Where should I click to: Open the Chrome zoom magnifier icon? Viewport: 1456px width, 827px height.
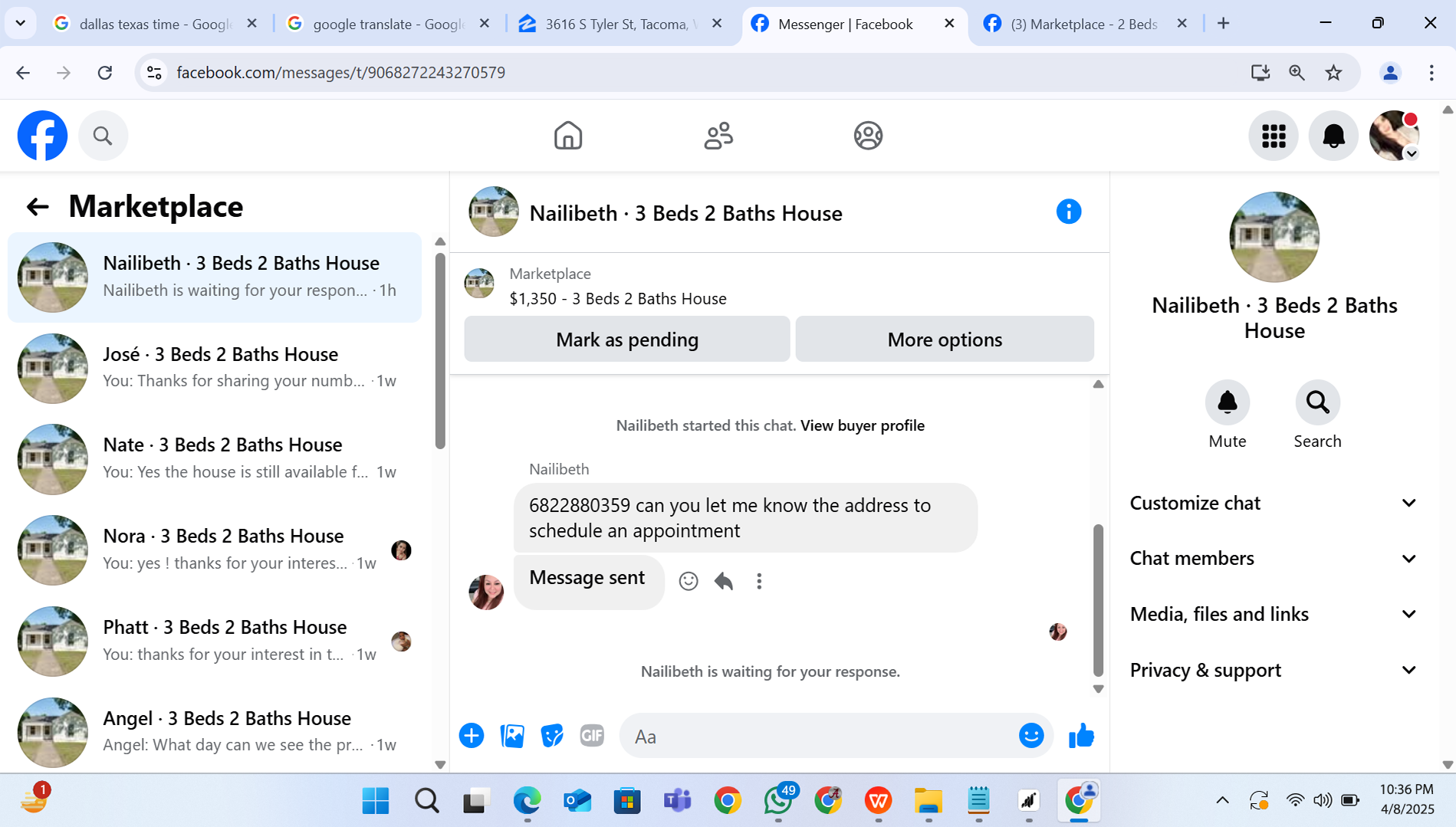point(1297,73)
